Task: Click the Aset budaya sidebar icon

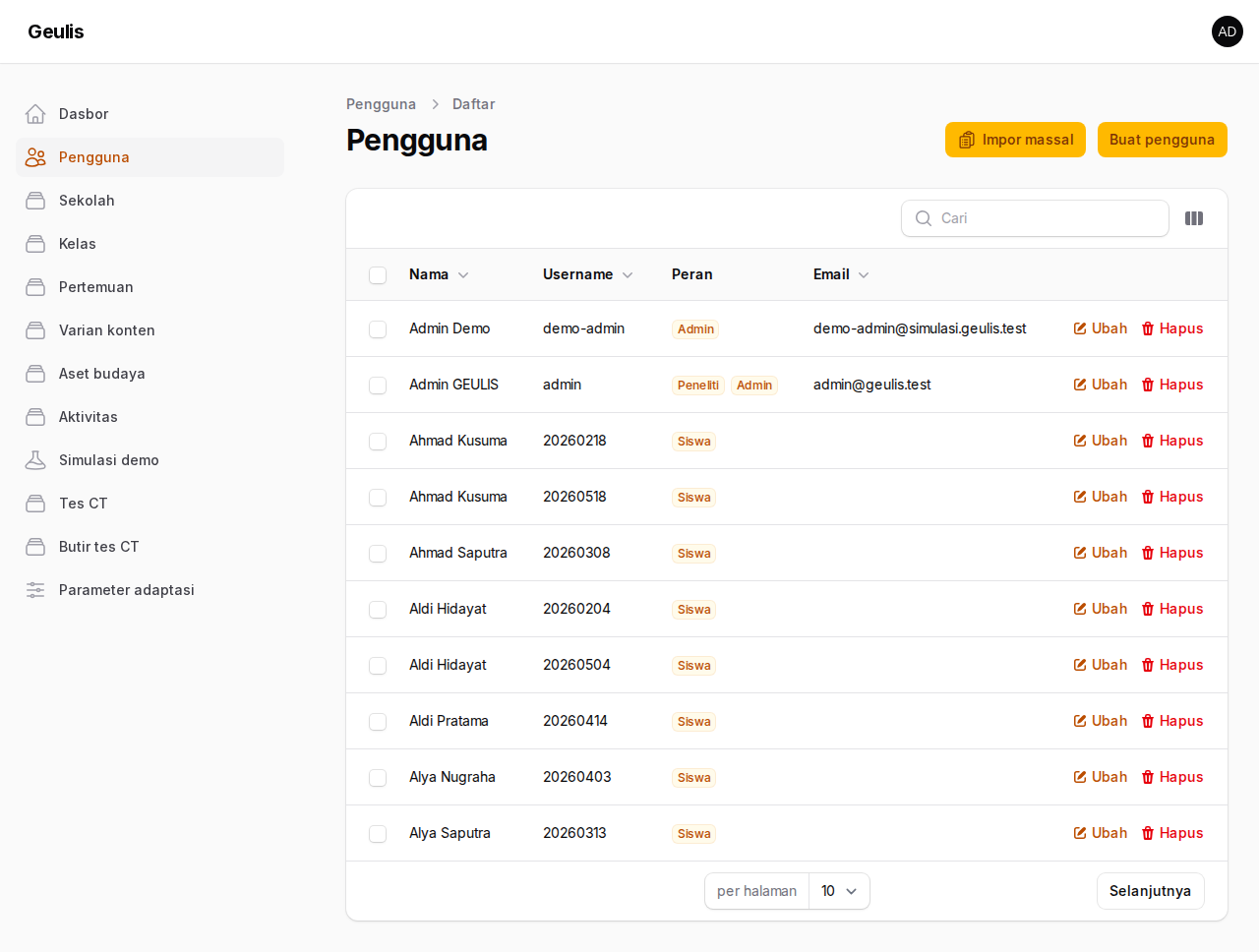Action: click(35, 374)
